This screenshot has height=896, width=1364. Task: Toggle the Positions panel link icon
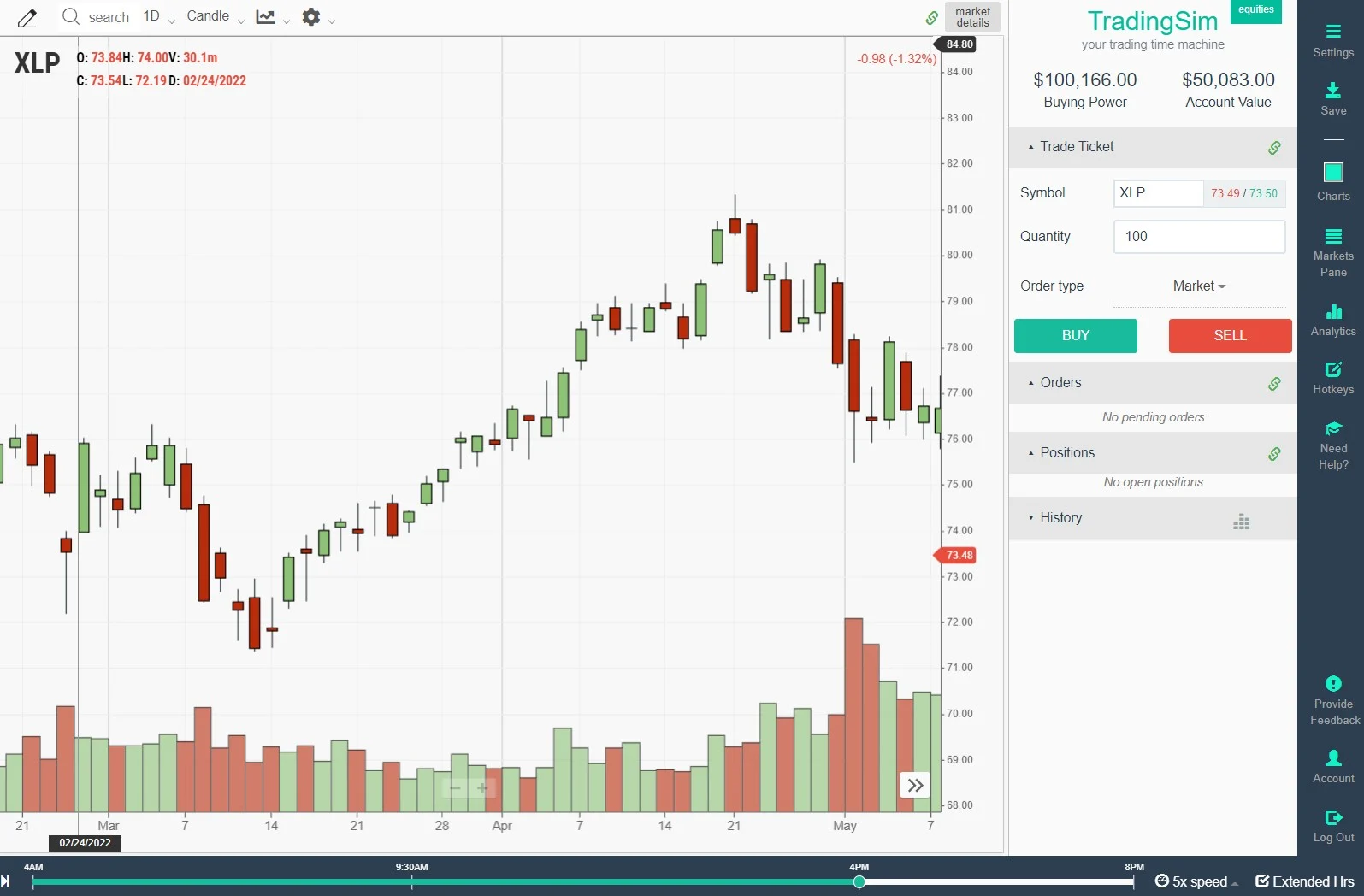click(1274, 453)
